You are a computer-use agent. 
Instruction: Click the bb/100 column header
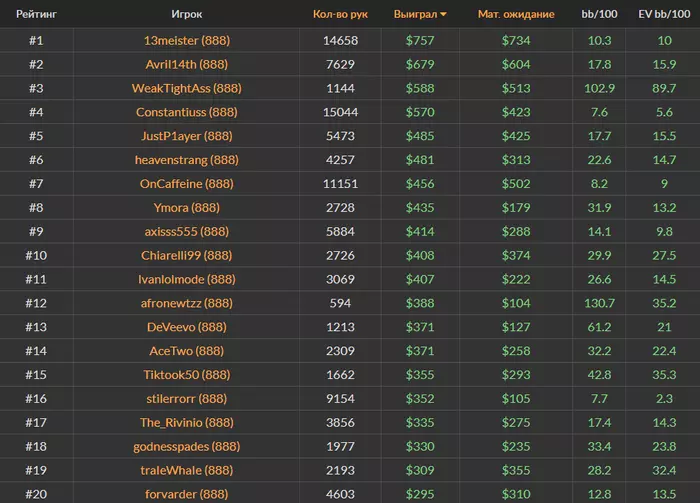[x=599, y=14]
